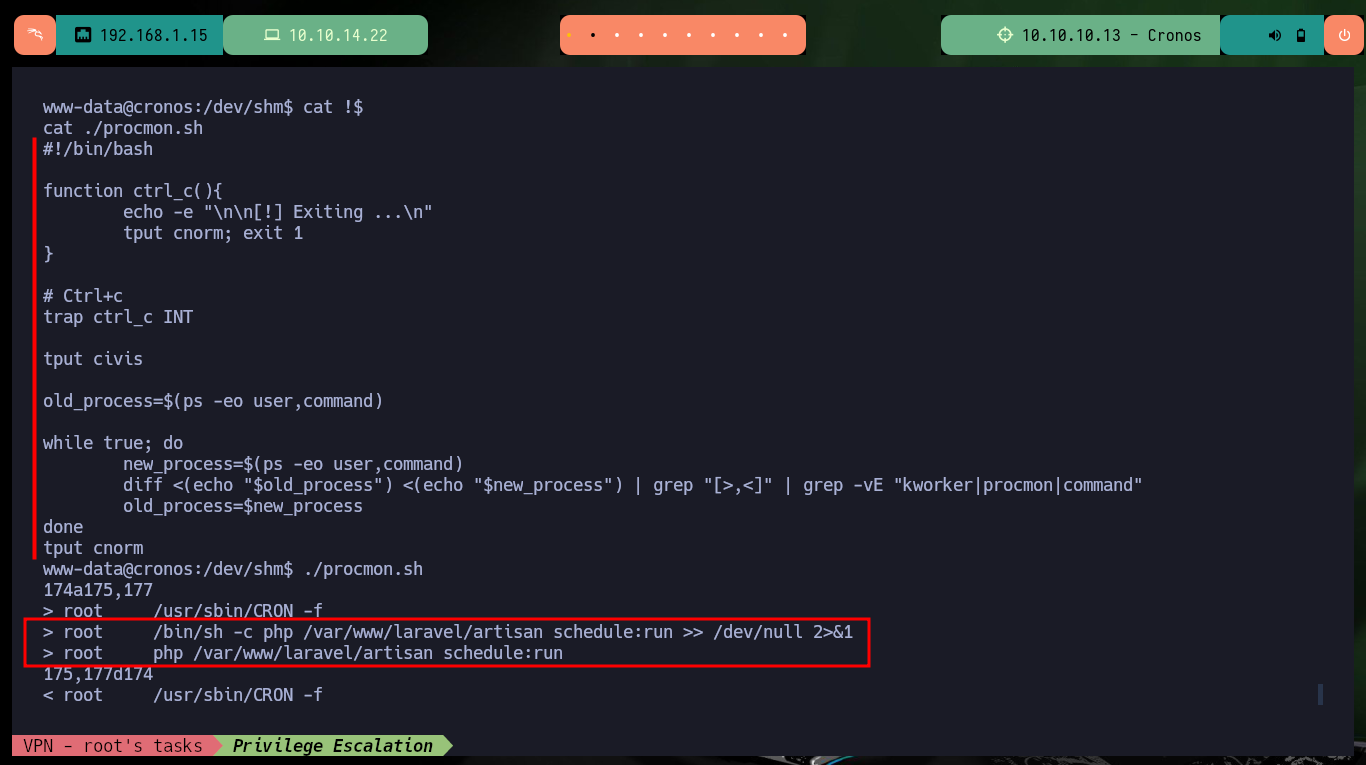Select the "Privilege Escalation" status segment
The height and width of the screenshot is (765, 1366).
333,745
